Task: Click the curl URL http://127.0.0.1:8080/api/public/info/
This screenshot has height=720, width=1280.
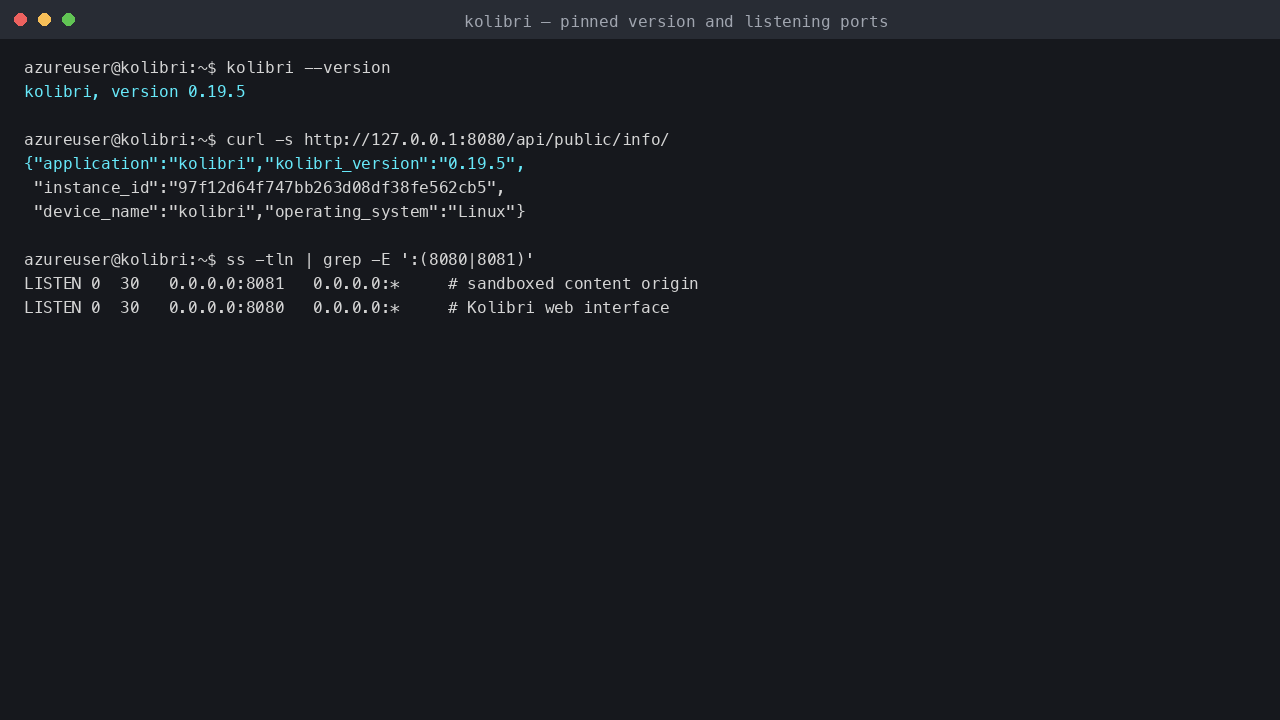Action: tap(487, 140)
